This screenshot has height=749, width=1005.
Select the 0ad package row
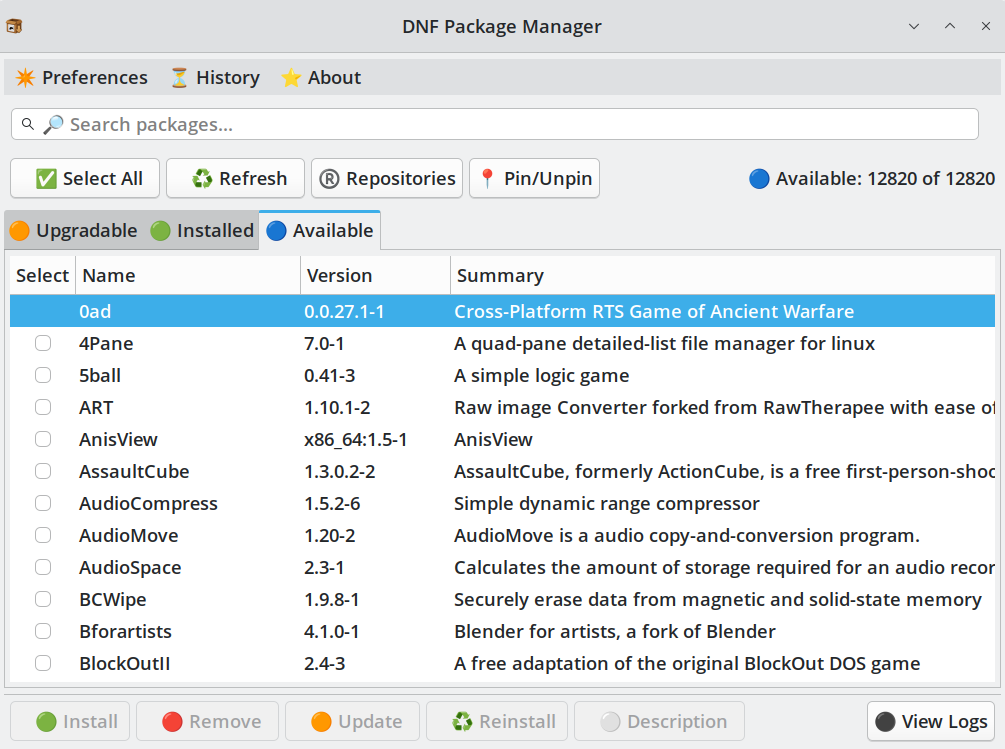coord(502,311)
